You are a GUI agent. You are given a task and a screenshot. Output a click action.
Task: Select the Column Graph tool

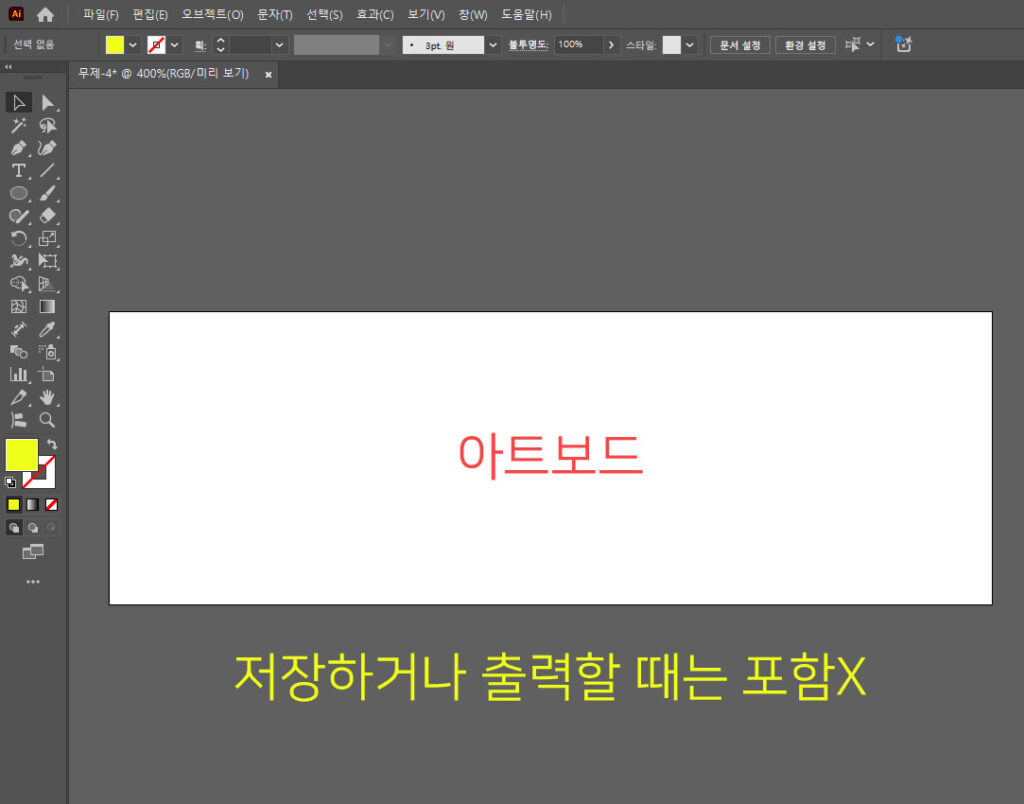click(18, 374)
